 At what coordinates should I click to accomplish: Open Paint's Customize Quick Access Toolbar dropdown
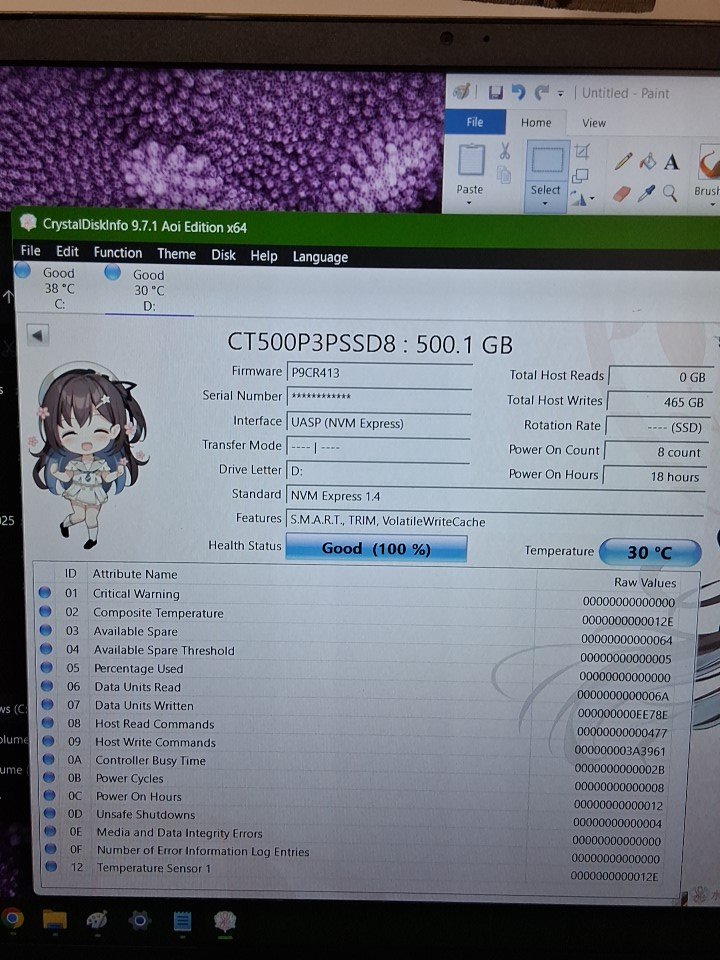[560, 94]
